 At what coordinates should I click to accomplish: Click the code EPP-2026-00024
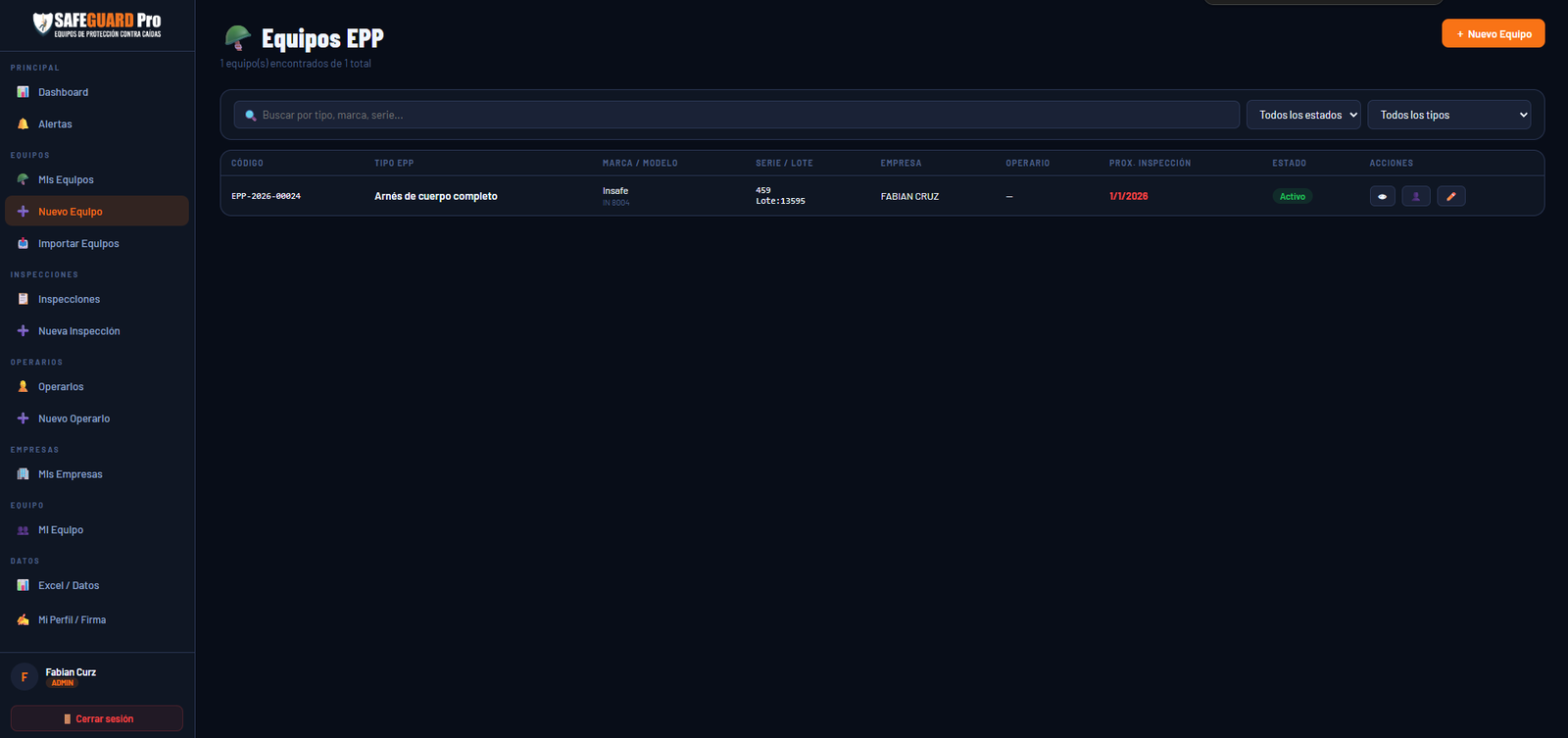266,196
